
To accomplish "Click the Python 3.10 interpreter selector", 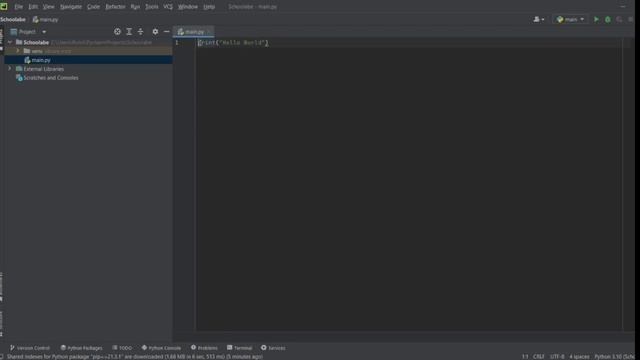I will [614, 356].
